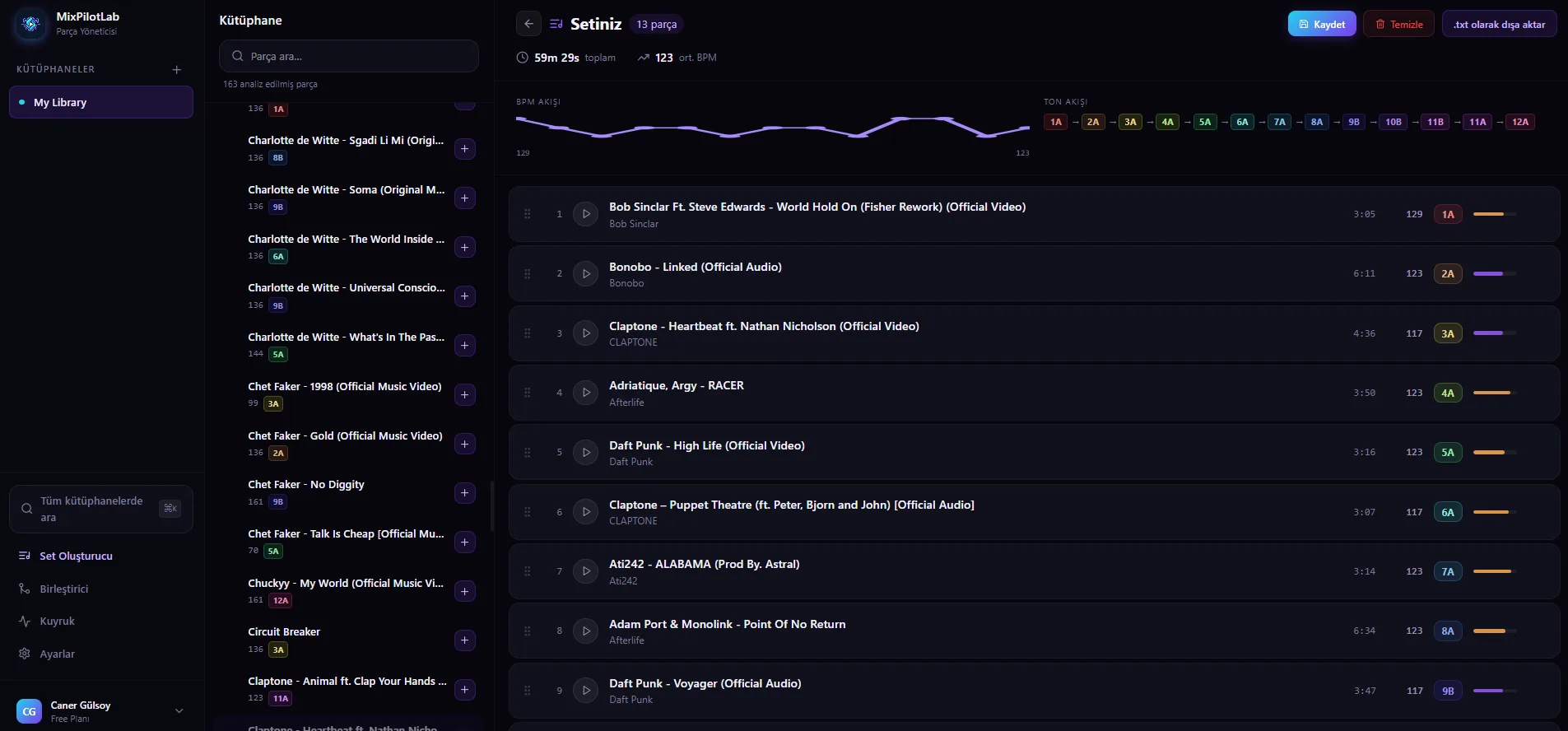
Task: Play Daft Punk Voyager track
Action: coord(586,691)
